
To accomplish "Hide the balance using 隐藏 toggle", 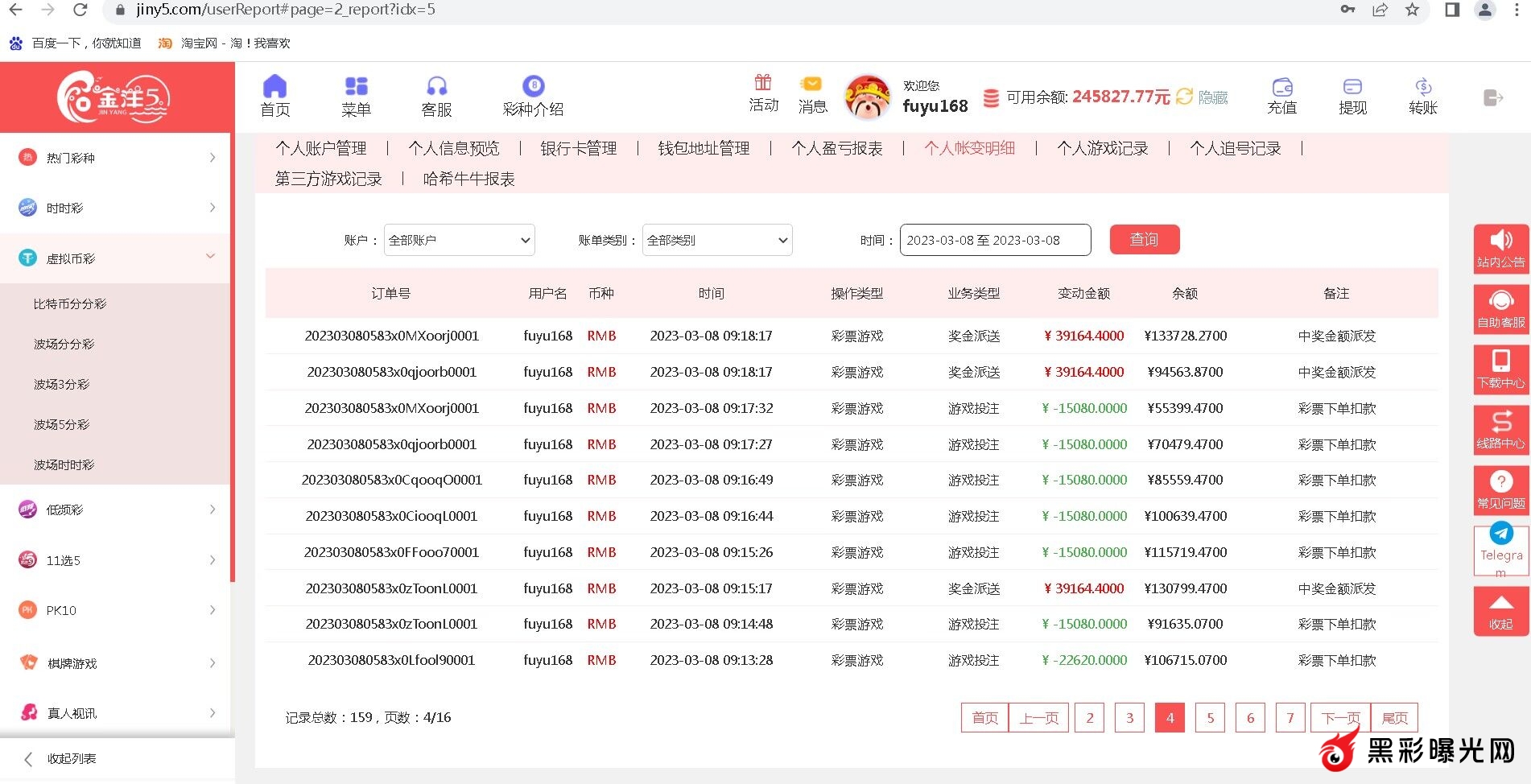I will (x=1213, y=97).
